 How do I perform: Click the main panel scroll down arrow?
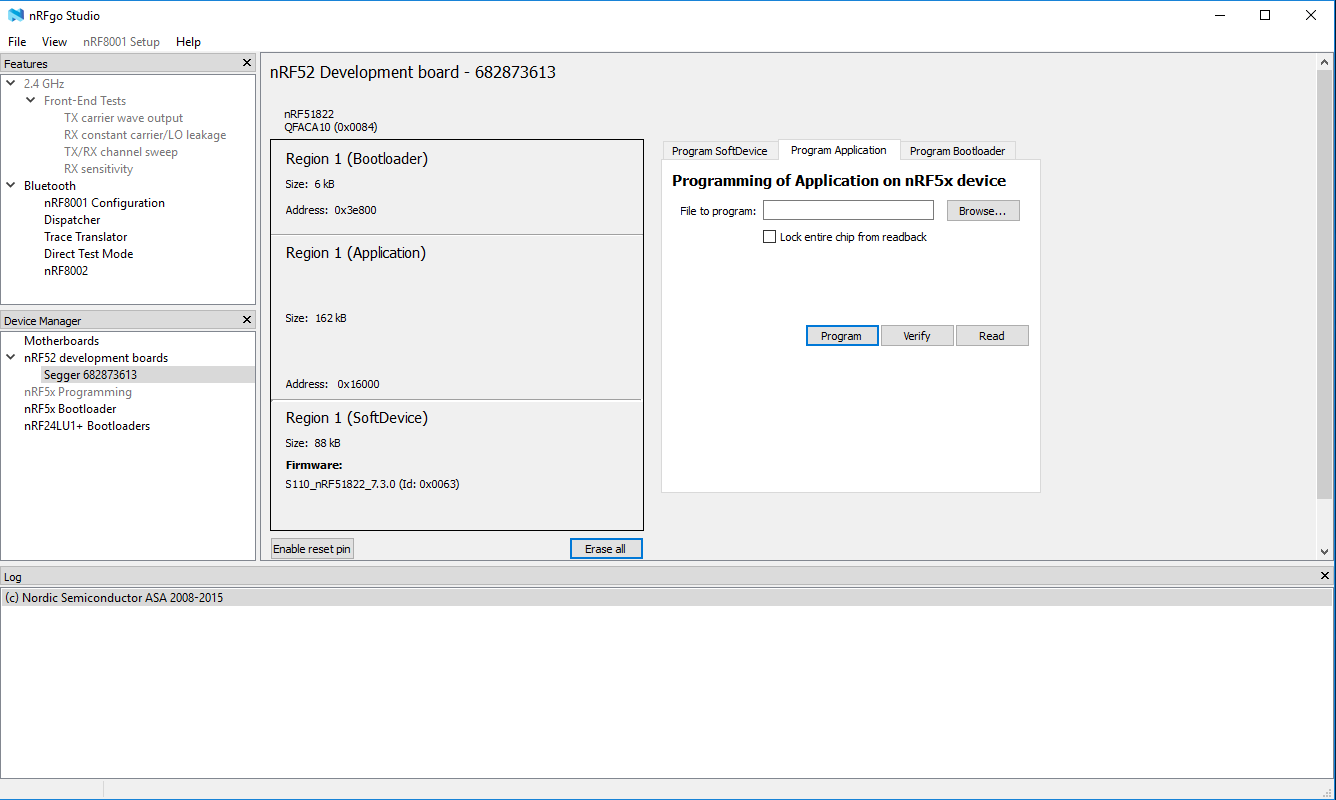coord(1325,552)
